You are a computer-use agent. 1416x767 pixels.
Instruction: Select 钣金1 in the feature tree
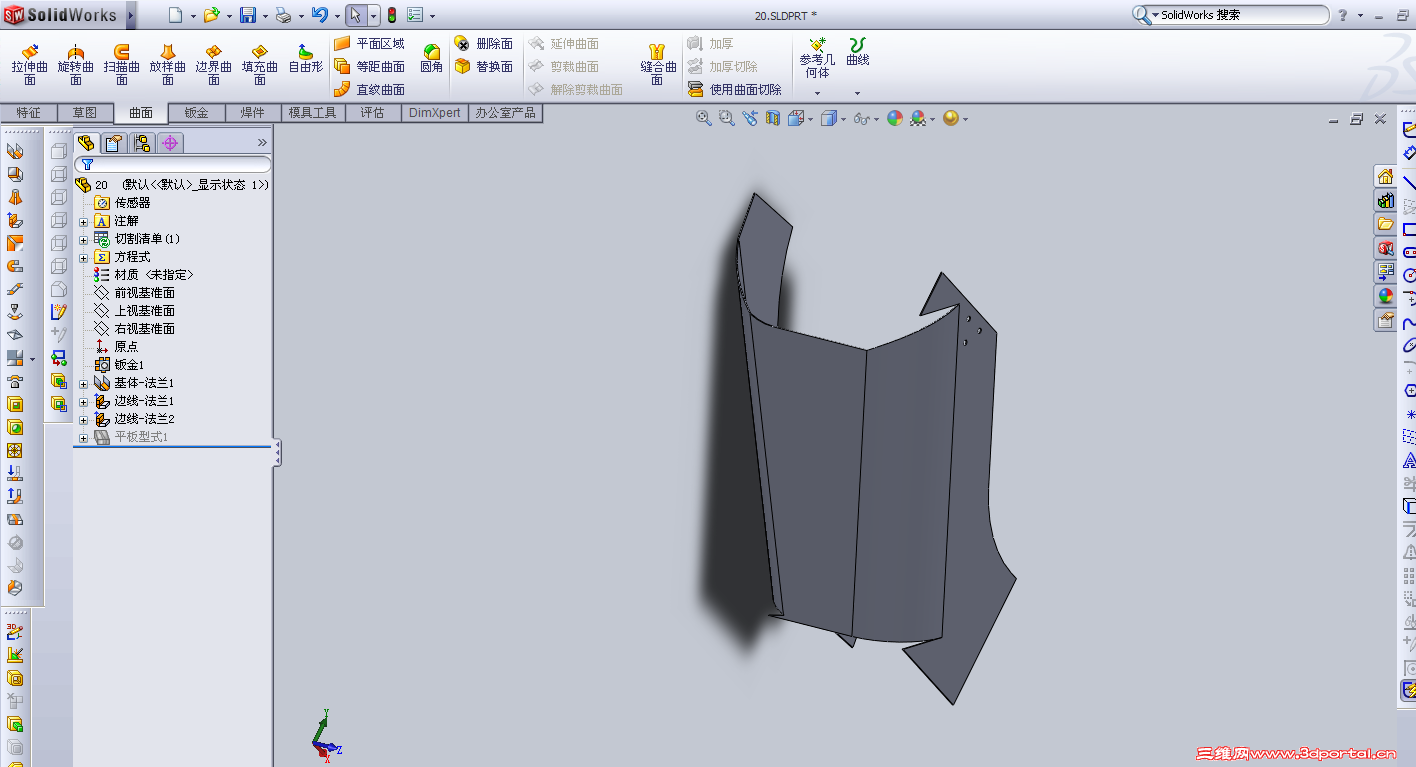(x=119, y=365)
